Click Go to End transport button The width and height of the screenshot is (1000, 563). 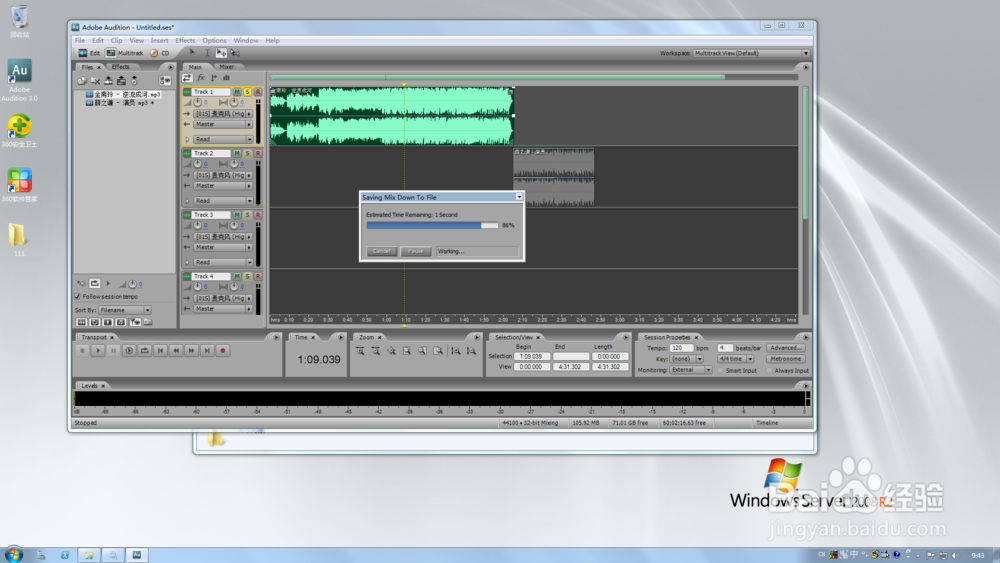207,351
